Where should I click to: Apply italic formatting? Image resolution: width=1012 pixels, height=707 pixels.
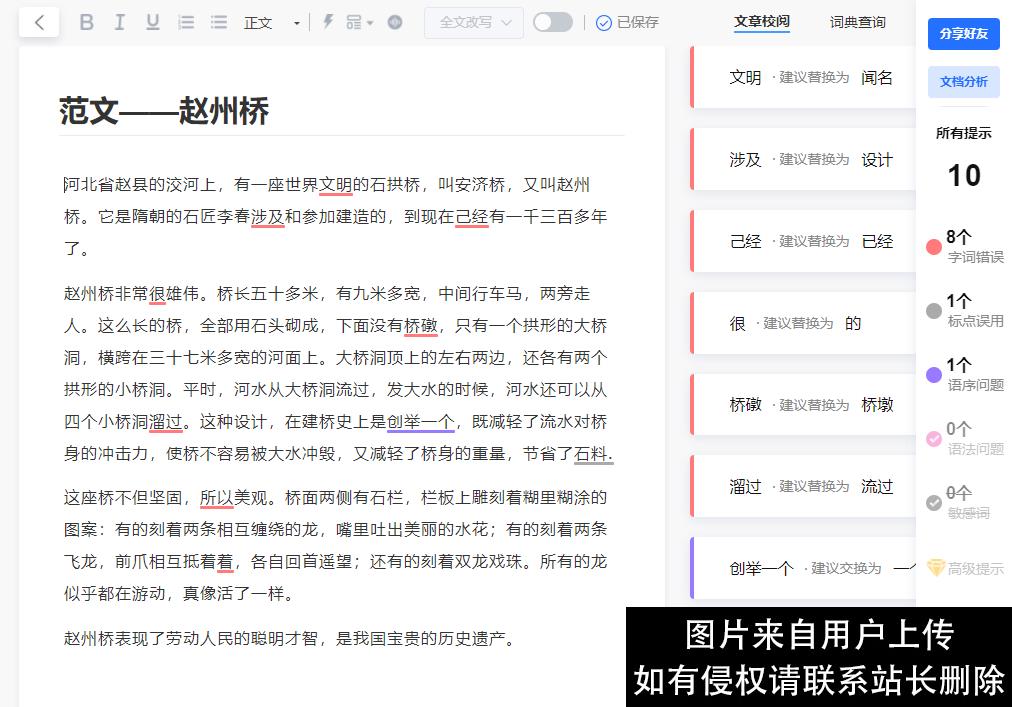[119, 22]
